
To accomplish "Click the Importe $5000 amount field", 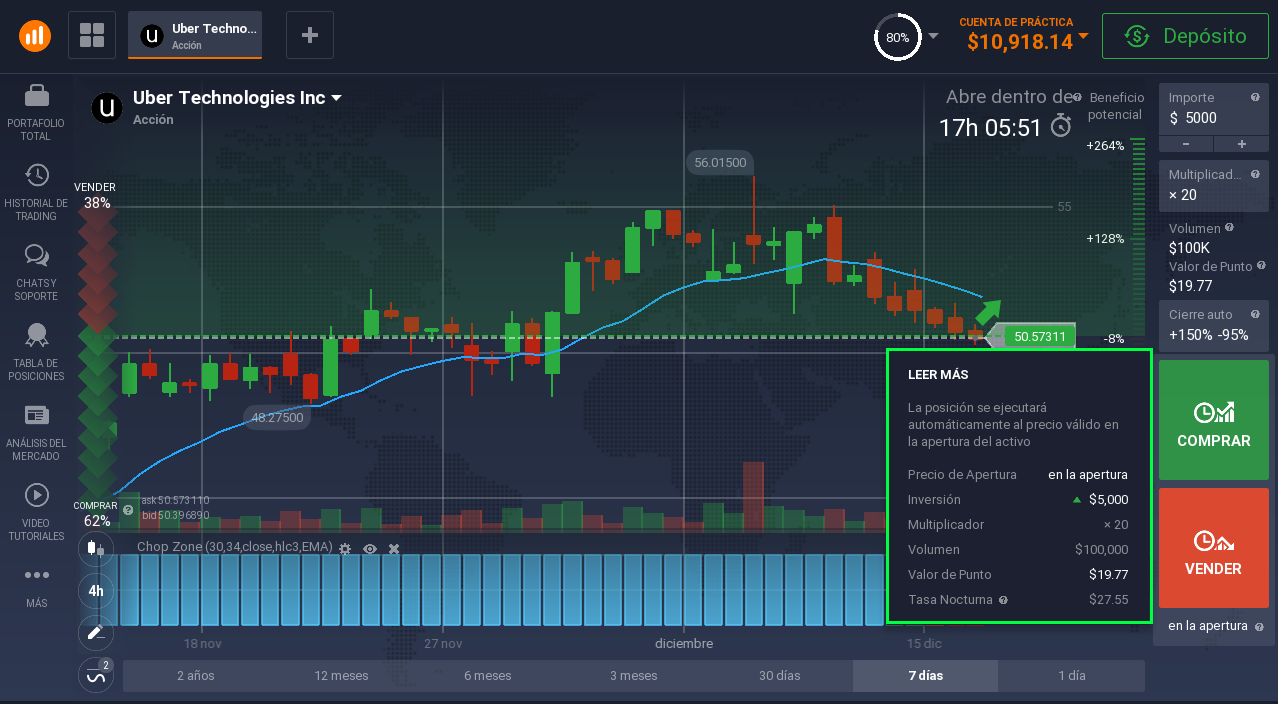I will pos(1214,109).
